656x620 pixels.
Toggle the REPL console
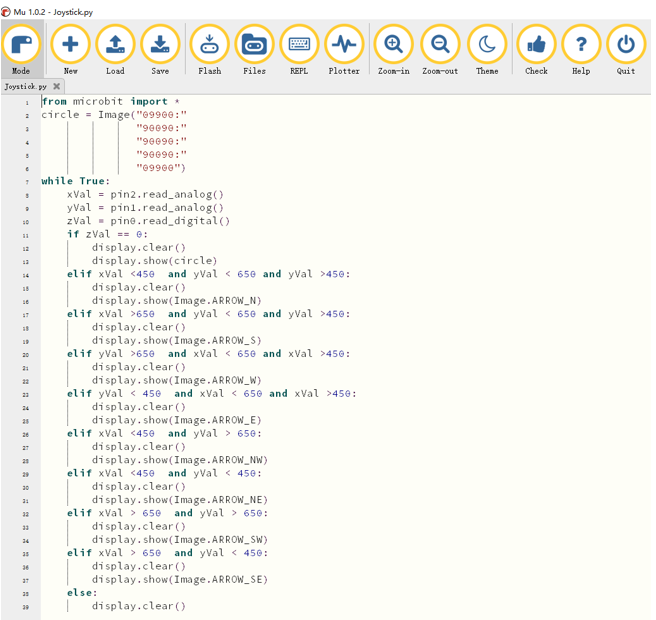tap(299, 49)
